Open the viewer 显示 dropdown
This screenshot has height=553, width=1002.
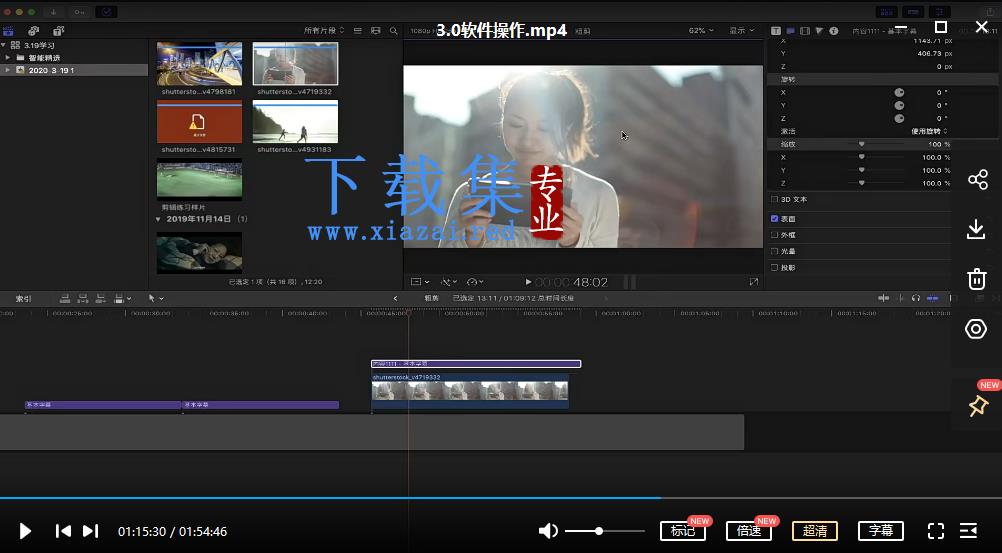(x=742, y=31)
